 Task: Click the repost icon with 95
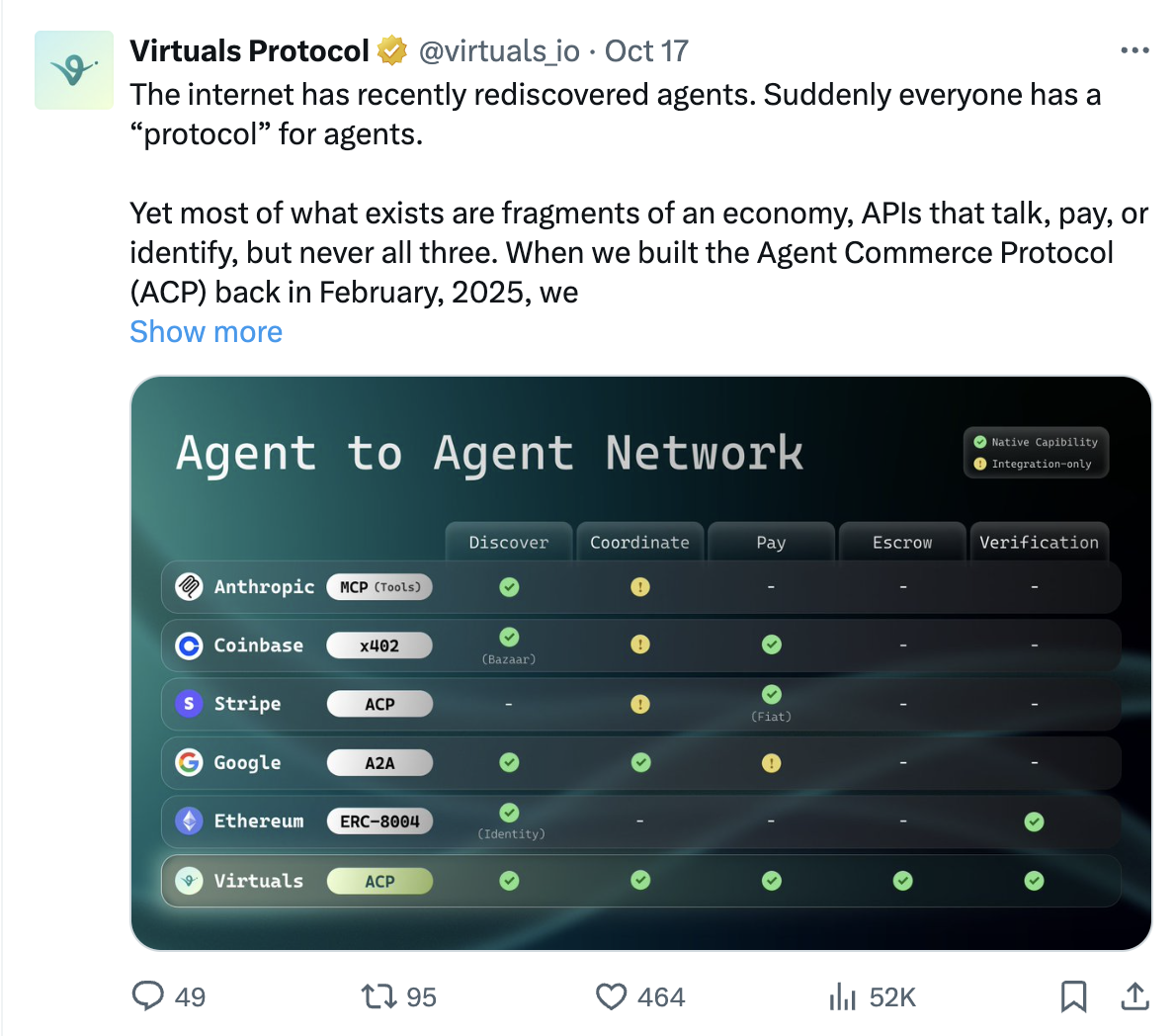[x=378, y=997]
